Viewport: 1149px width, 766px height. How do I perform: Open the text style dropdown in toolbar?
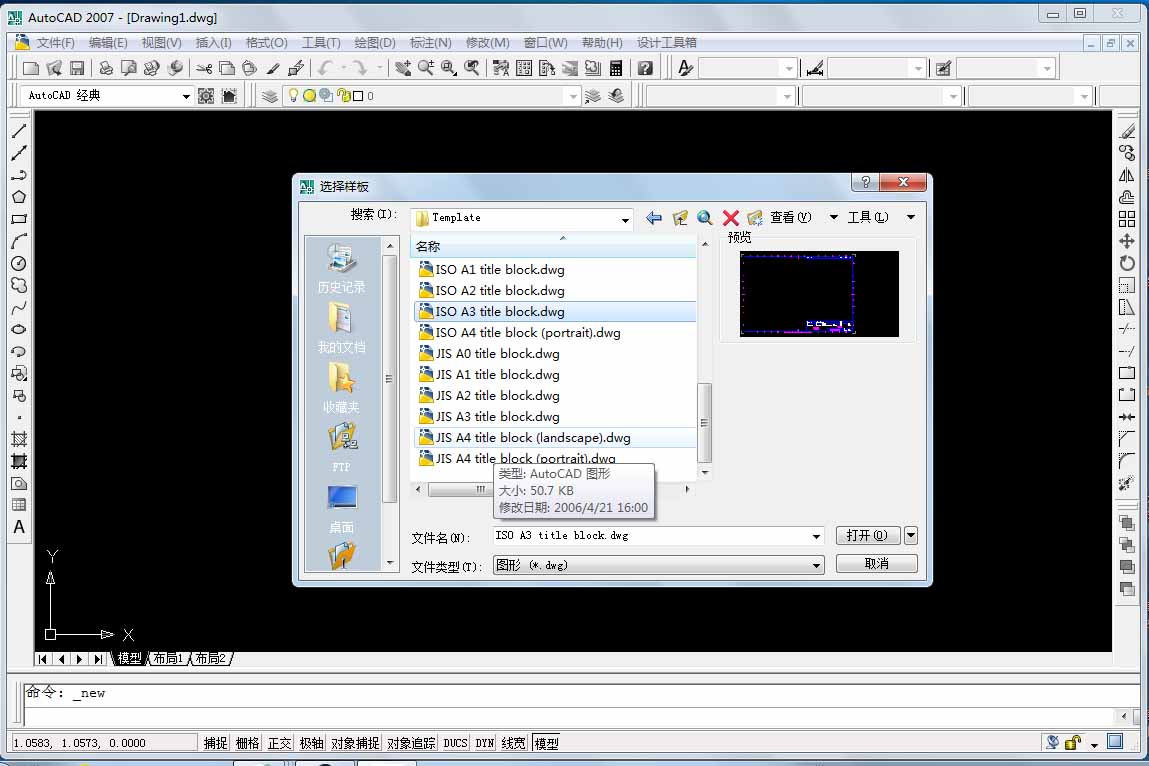click(x=788, y=68)
